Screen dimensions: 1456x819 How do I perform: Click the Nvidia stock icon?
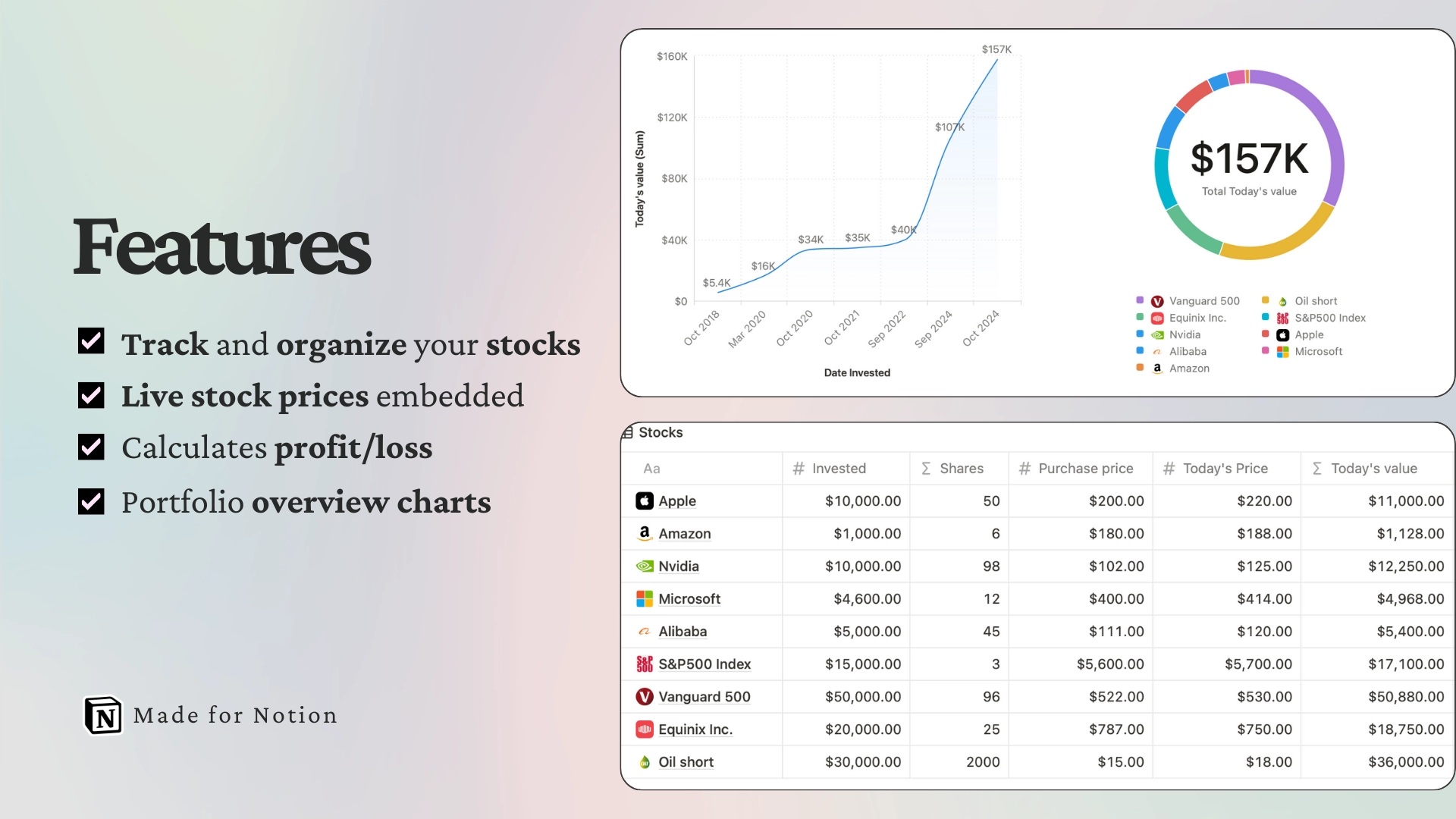point(644,565)
